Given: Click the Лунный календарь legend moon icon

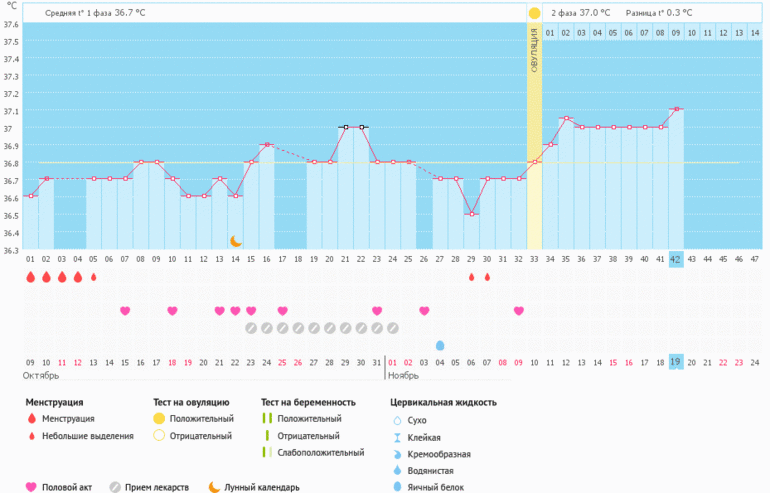Looking at the screenshot, I should 214,487.
